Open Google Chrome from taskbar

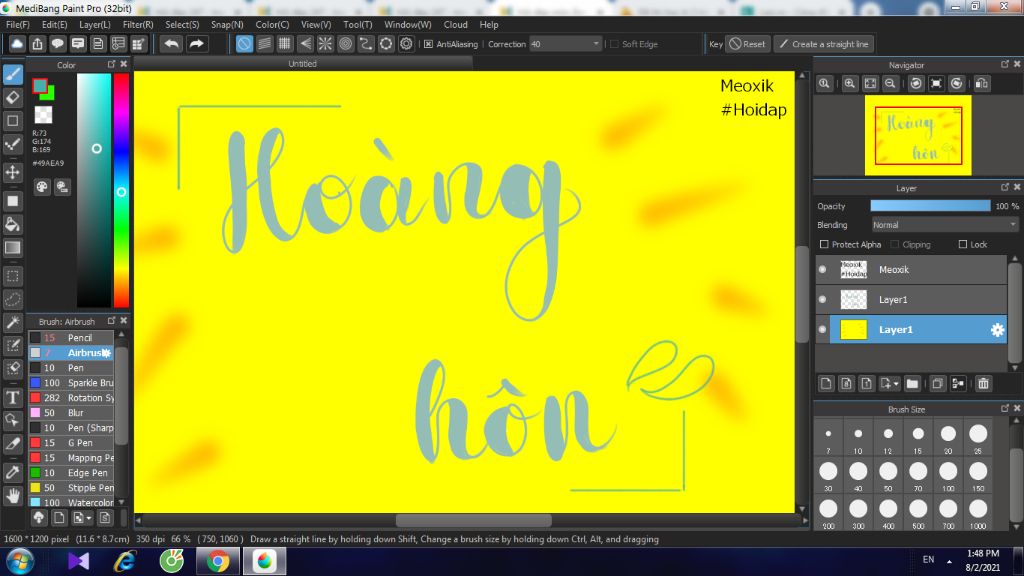(218, 562)
